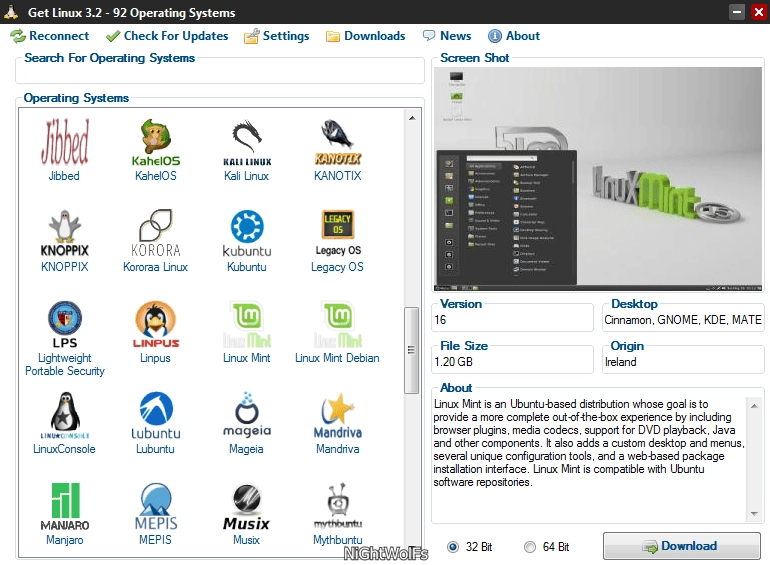Choose the Kubuntu gear icon
The height and width of the screenshot is (565, 770).
(247, 234)
